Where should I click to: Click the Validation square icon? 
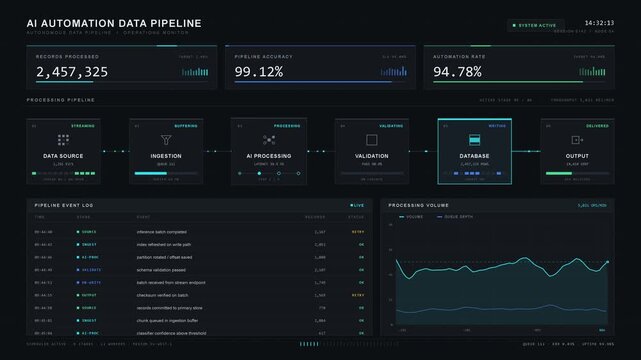(x=372, y=140)
